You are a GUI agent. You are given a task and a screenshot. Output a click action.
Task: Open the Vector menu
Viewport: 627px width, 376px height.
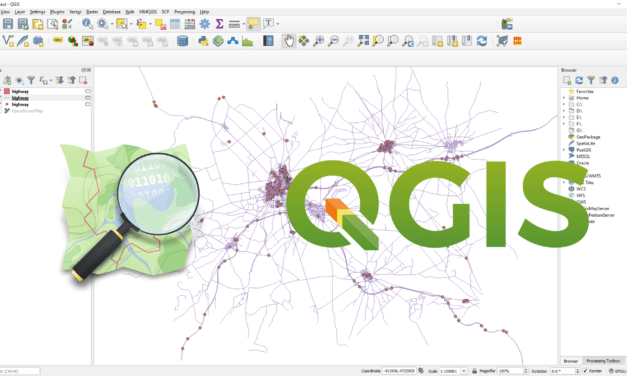click(x=75, y=12)
